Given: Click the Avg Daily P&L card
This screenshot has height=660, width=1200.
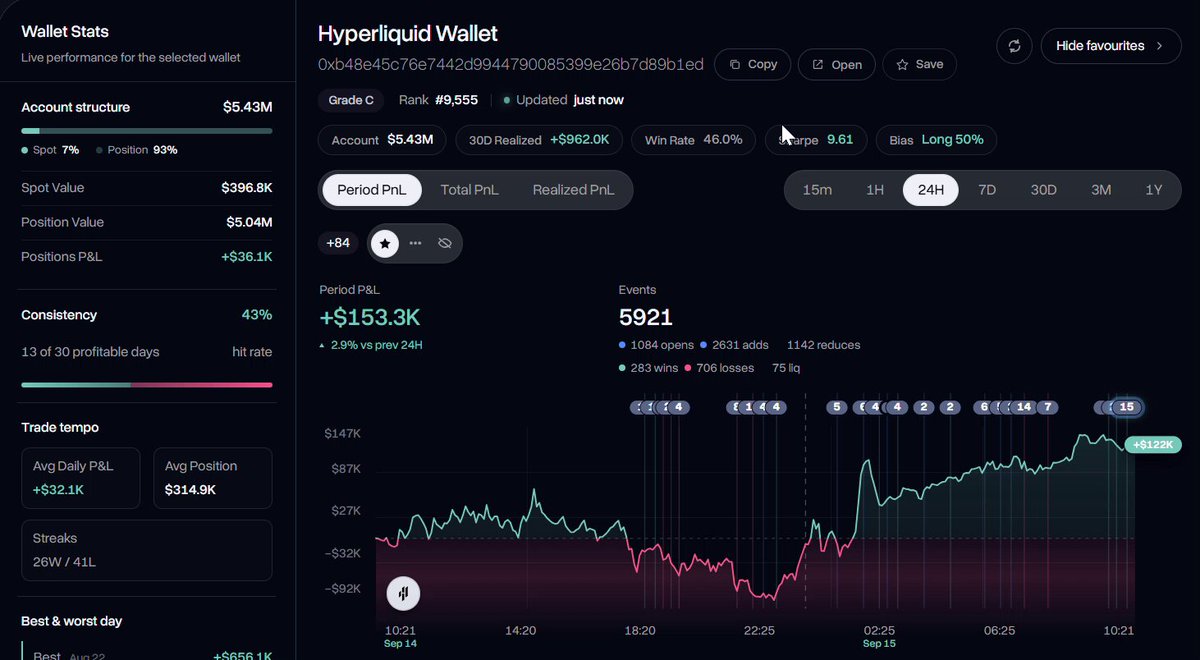Looking at the screenshot, I should tap(82, 478).
